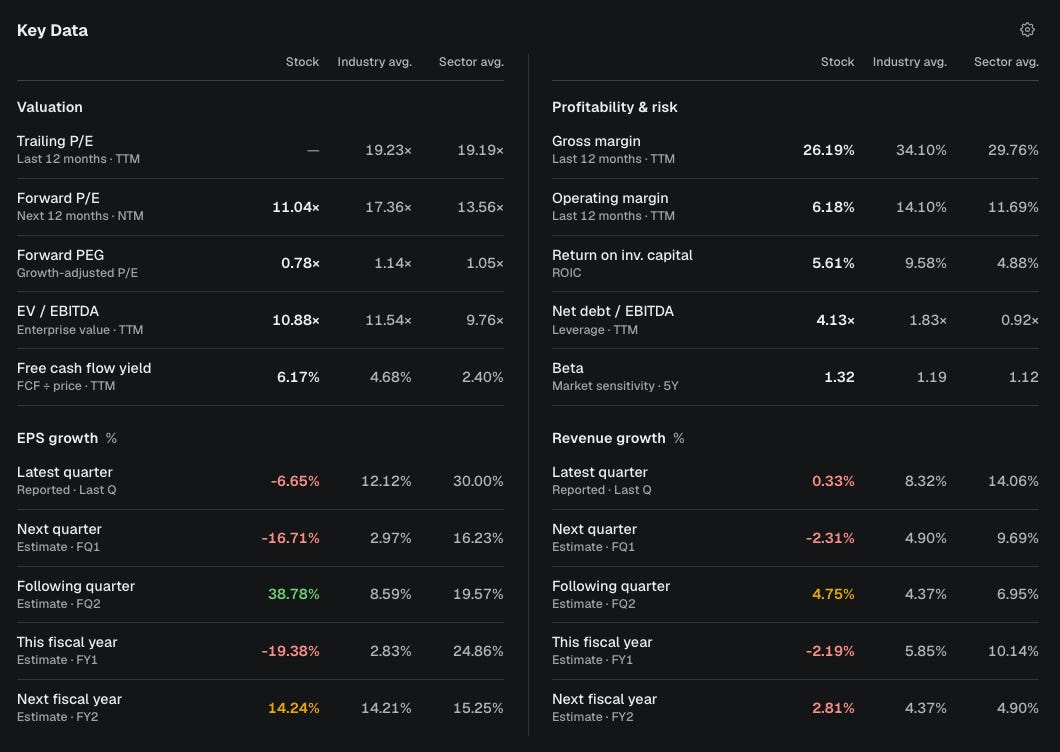The height and width of the screenshot is (752, 1060).
Task: Click ROIC stock value 5.61%
Action: pyautogui.click(x=833, y=263)
